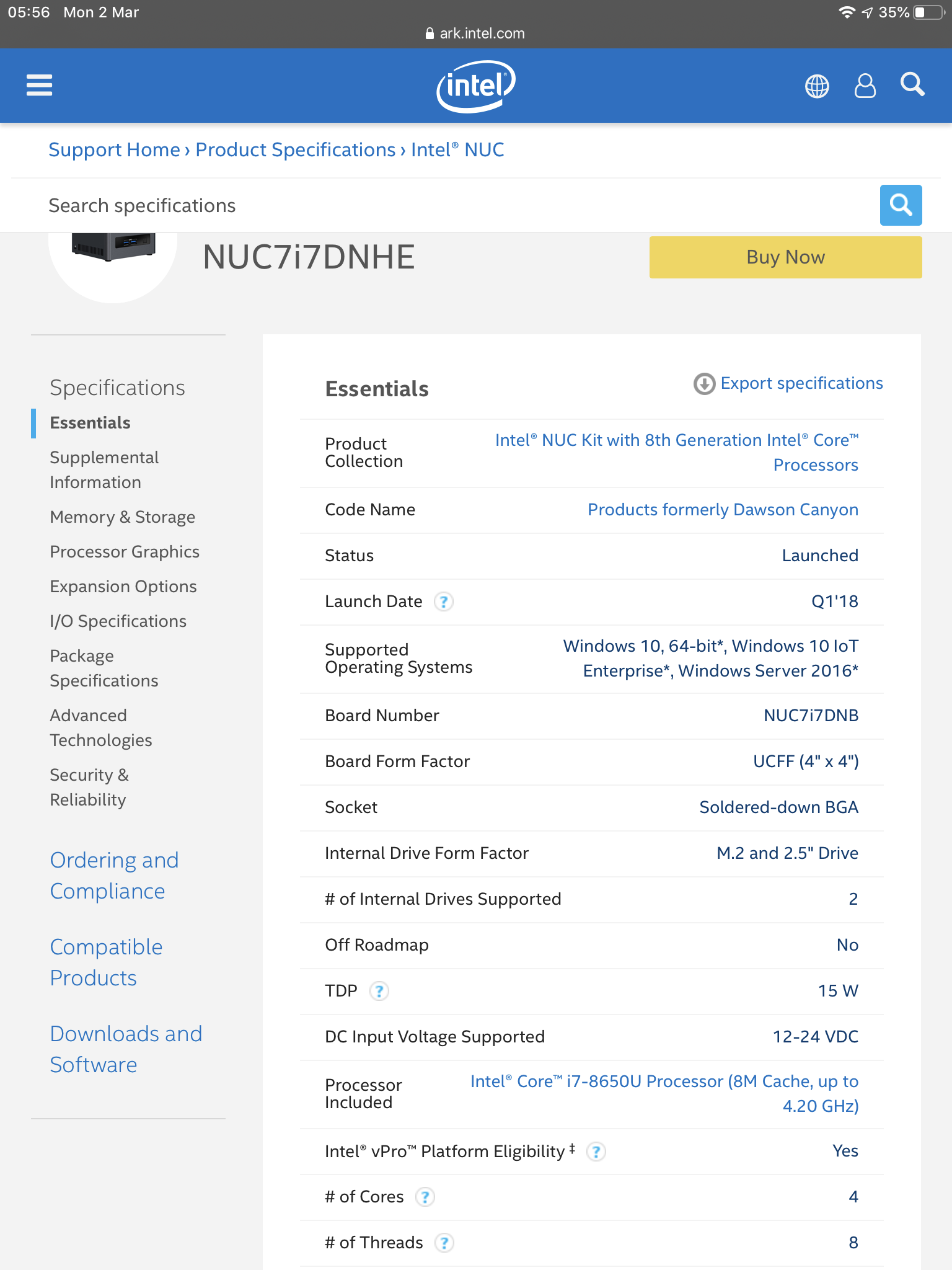The width and height of the screenshot is (952, 1270).
Task: Jump to Expansion Options section
Action: click(123, 586)
